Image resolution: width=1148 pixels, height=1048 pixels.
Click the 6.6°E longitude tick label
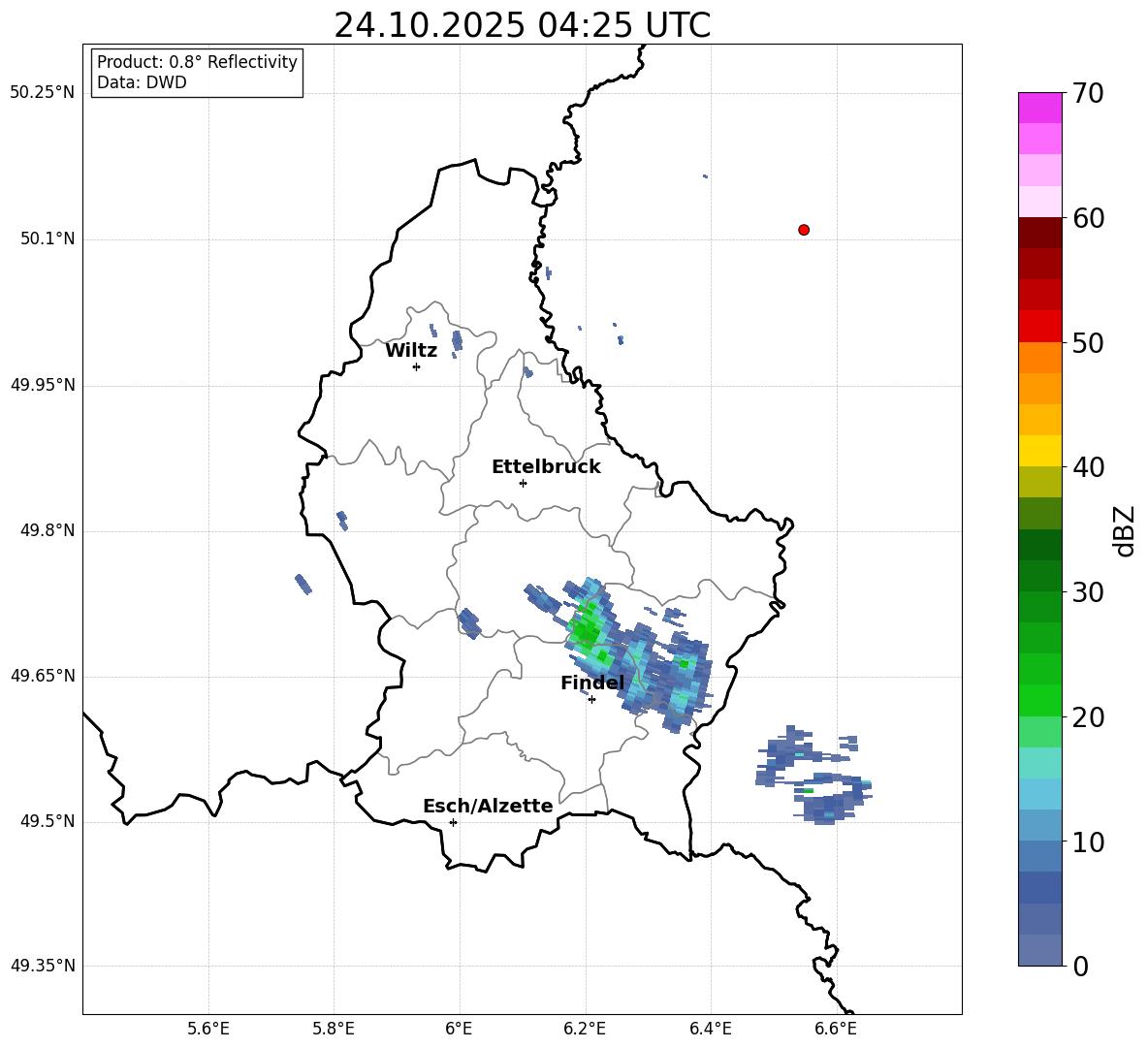(x=836, y=1029)
